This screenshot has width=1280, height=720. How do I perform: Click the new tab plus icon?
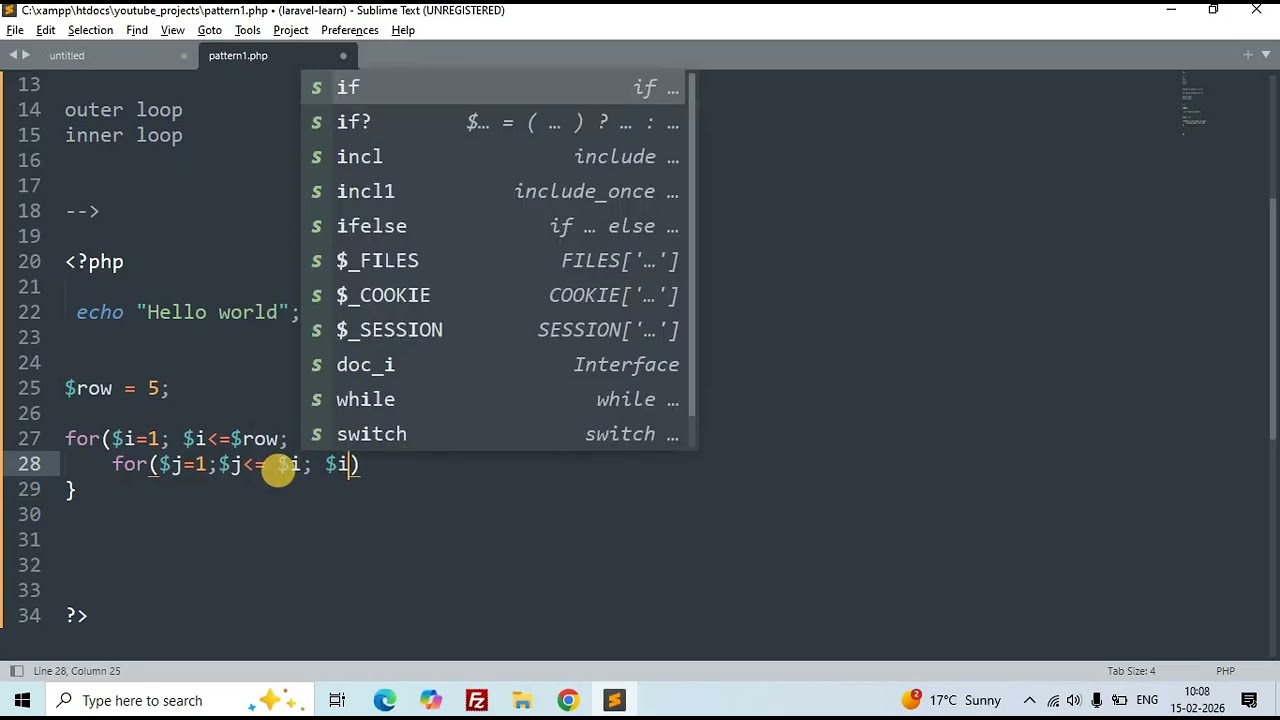(1248, 55)
